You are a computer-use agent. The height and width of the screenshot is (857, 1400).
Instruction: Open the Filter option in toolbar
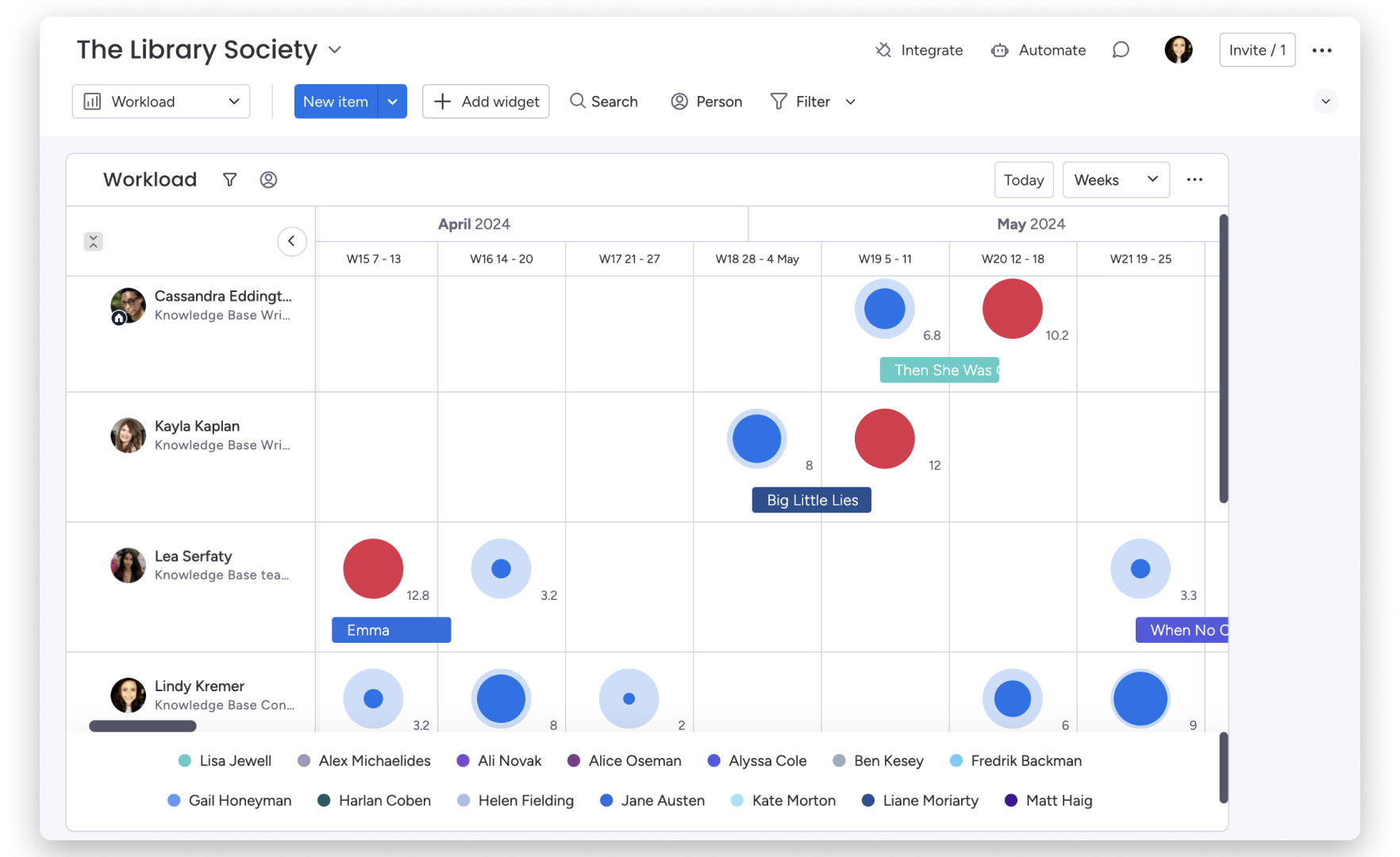801,102
